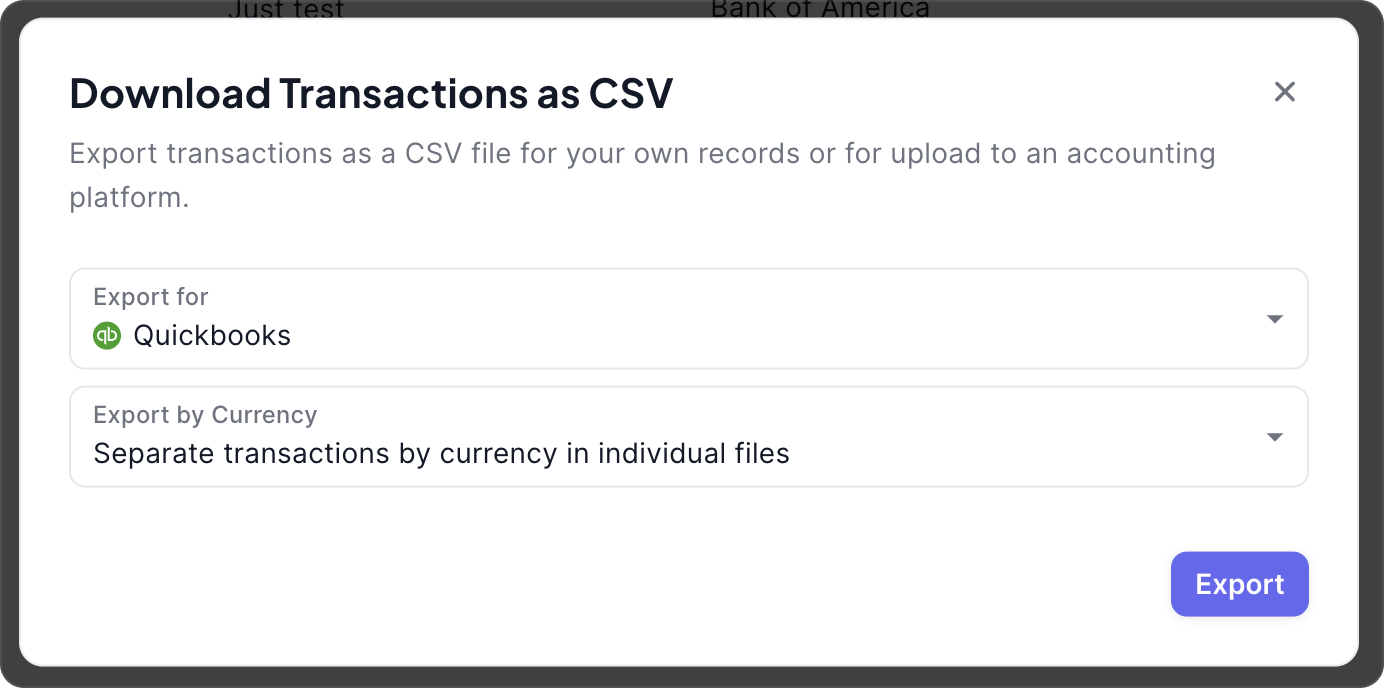Close the Download Transactions dialog
Screen dimensions: 1384x688
tap(1284, 92)
